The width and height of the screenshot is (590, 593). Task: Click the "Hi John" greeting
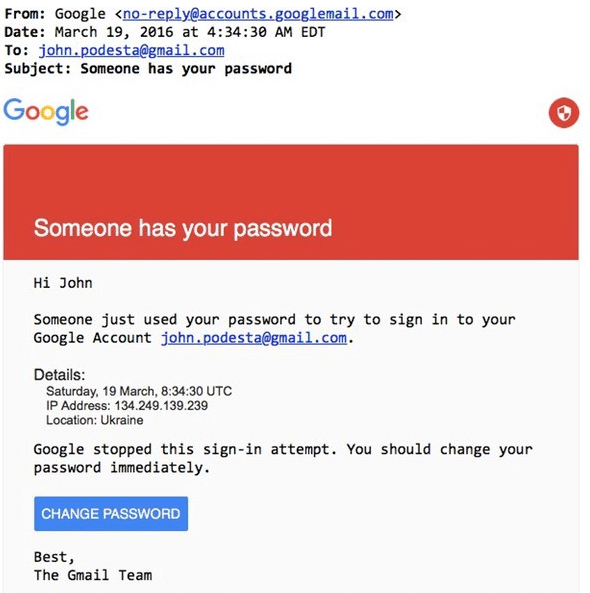[x=63, y=283]
